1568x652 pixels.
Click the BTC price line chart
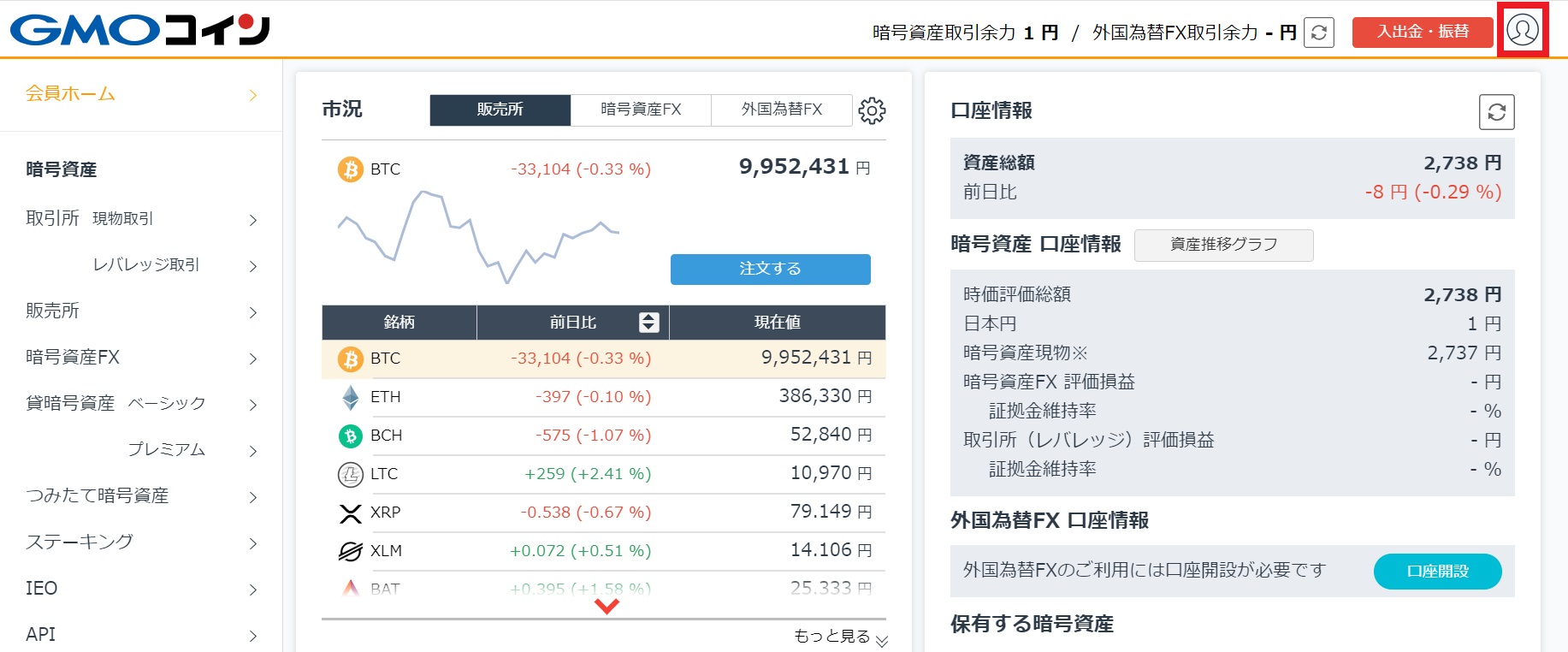(479, 236)
